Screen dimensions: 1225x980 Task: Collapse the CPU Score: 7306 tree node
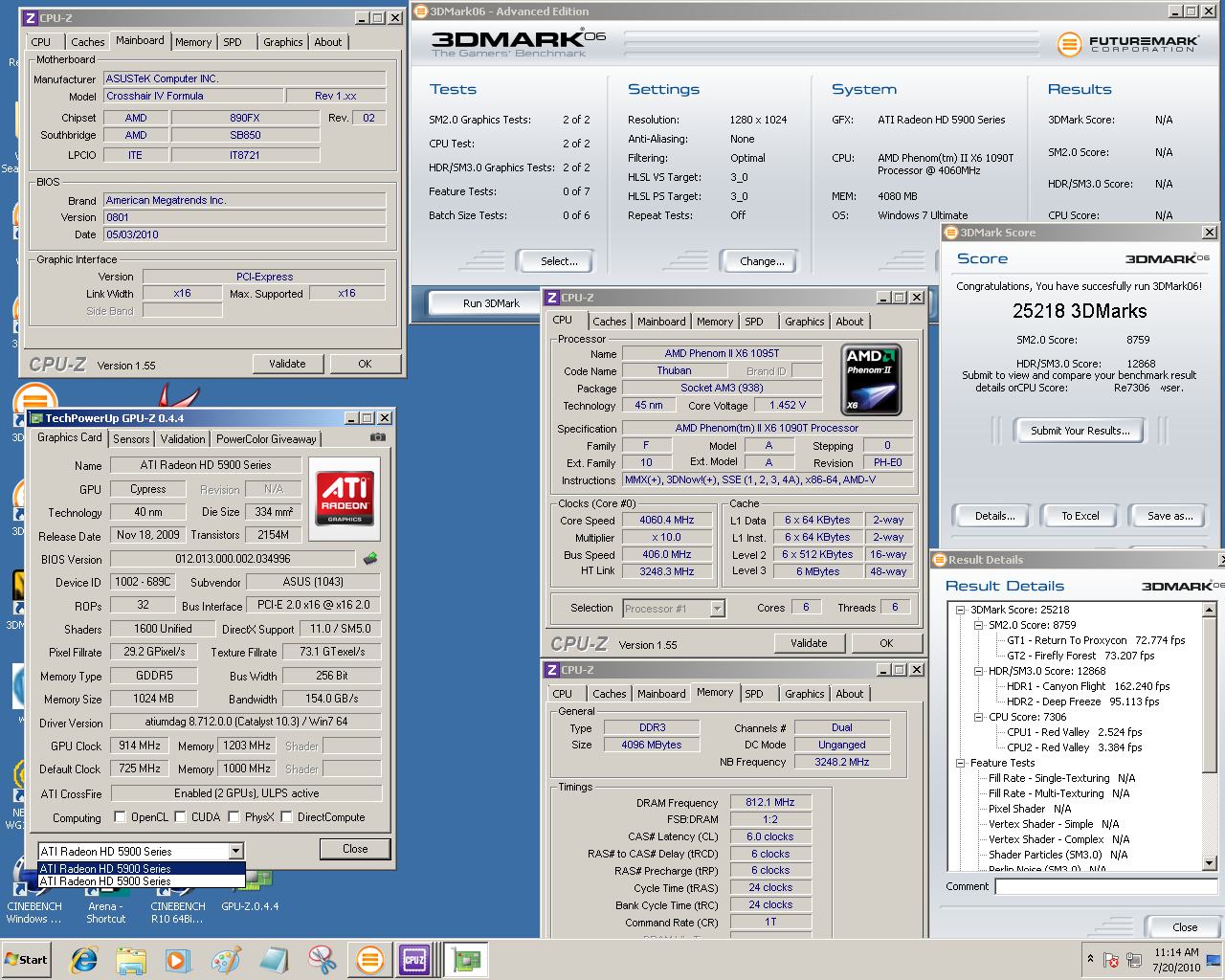coord(979,717)
